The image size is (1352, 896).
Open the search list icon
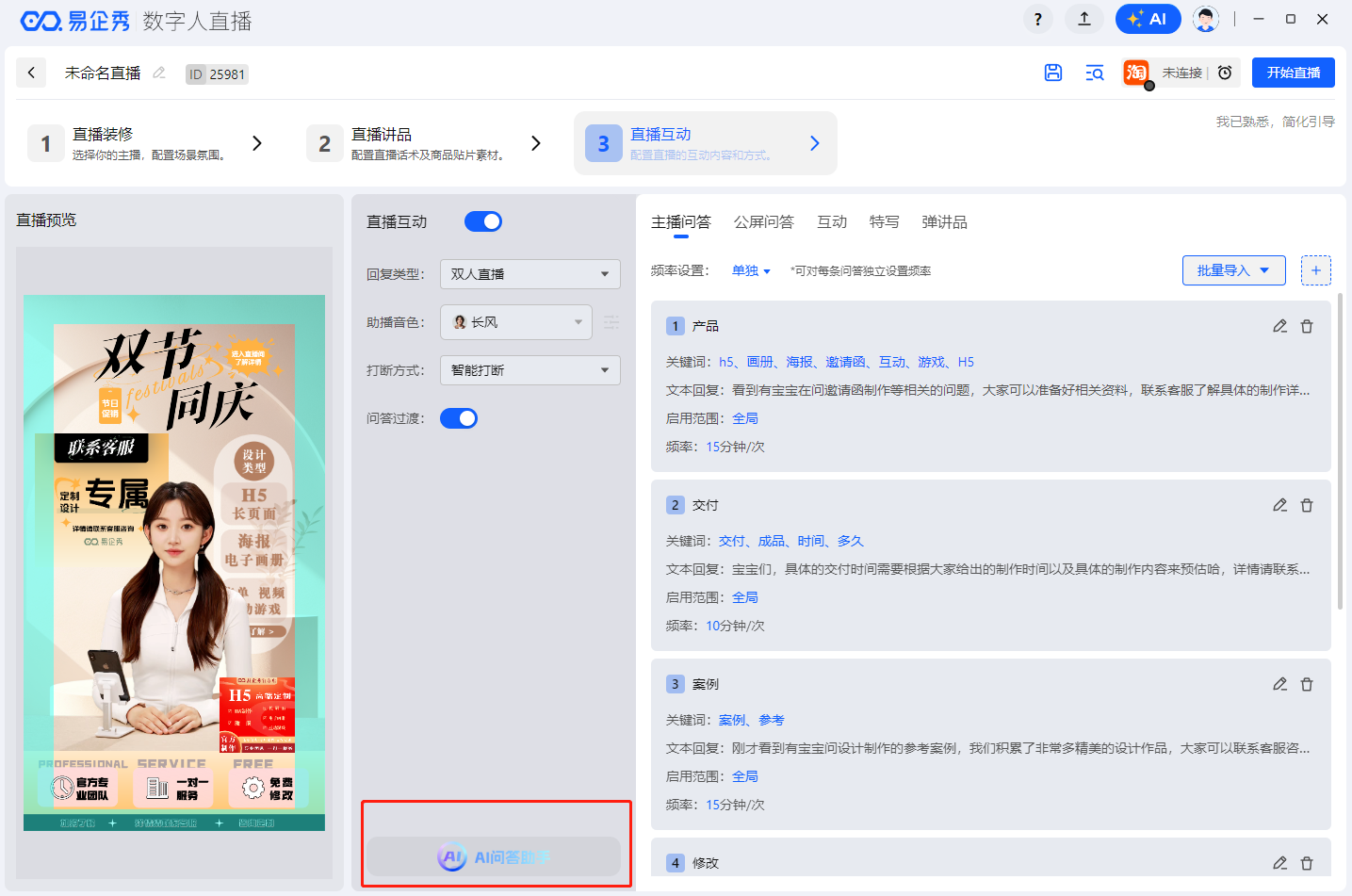1095,73
